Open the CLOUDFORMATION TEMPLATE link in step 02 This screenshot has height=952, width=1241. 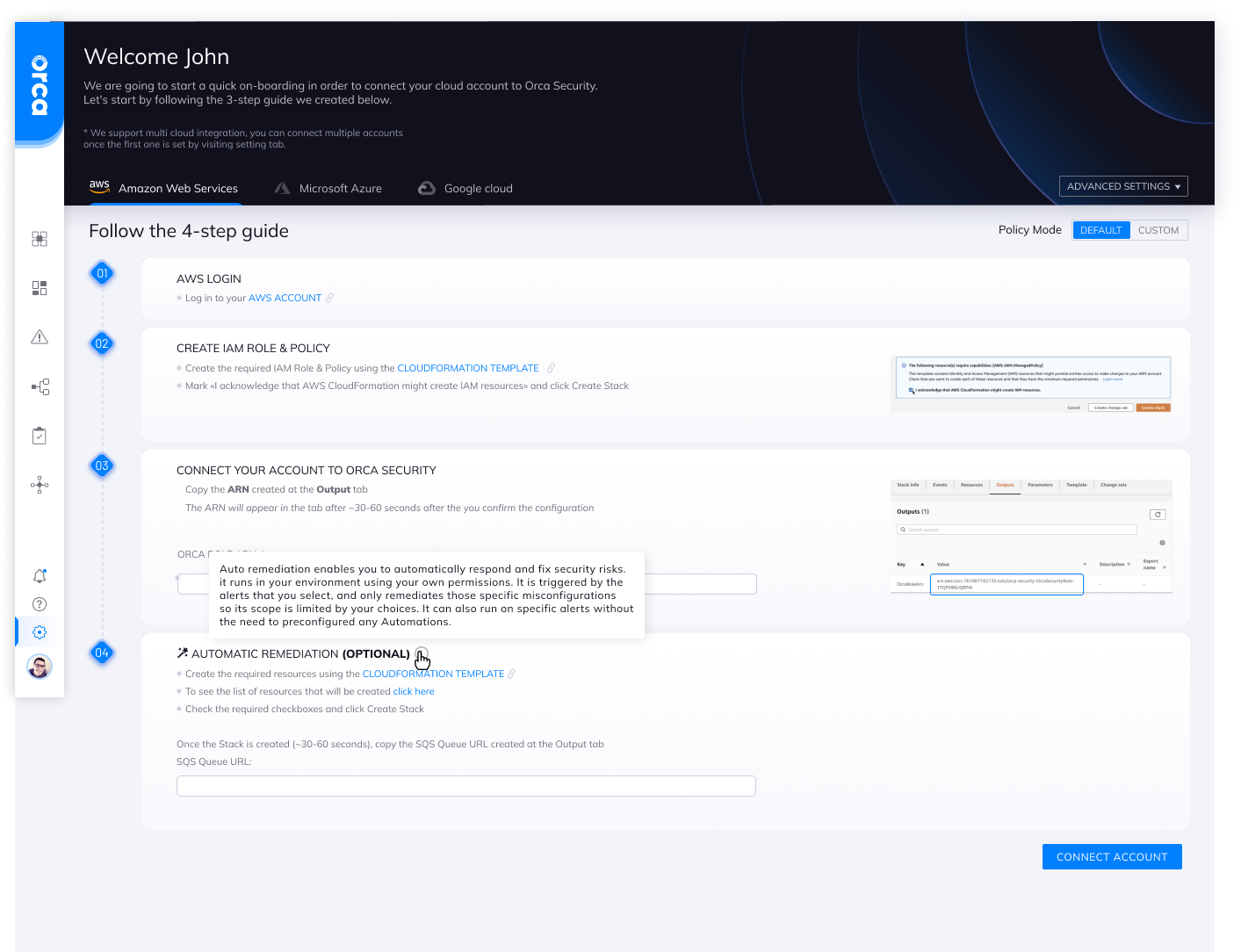pos(468,368)
